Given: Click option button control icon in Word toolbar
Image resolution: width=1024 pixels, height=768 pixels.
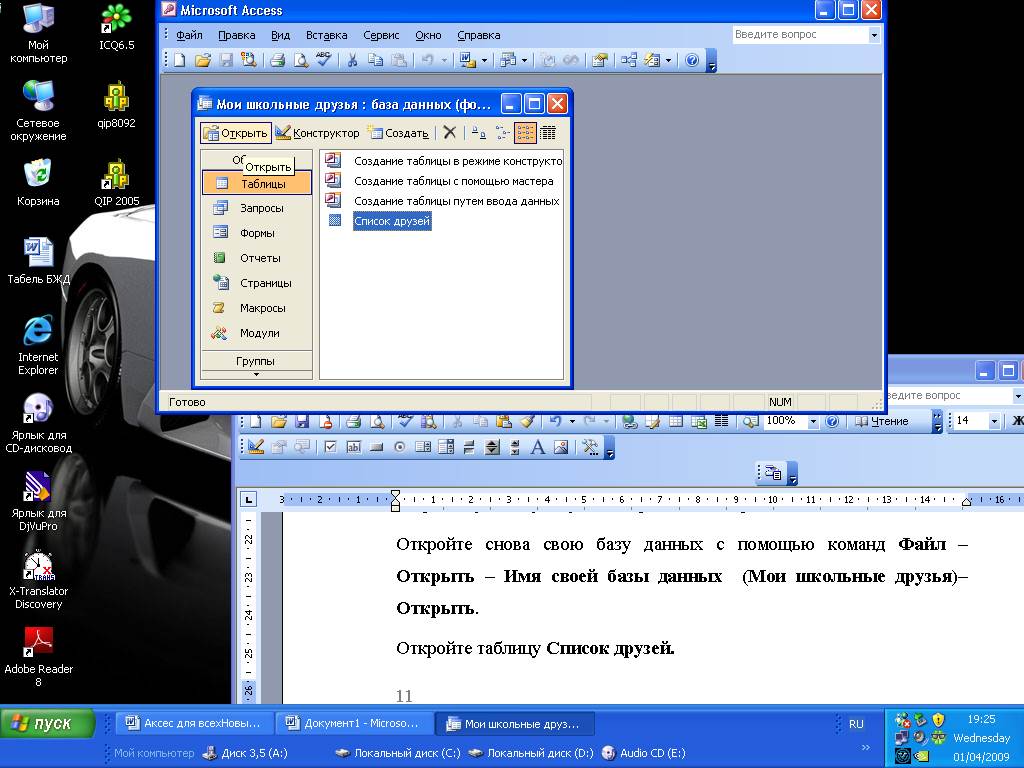Looking at the screenshot, I should [x=400, y=447].
